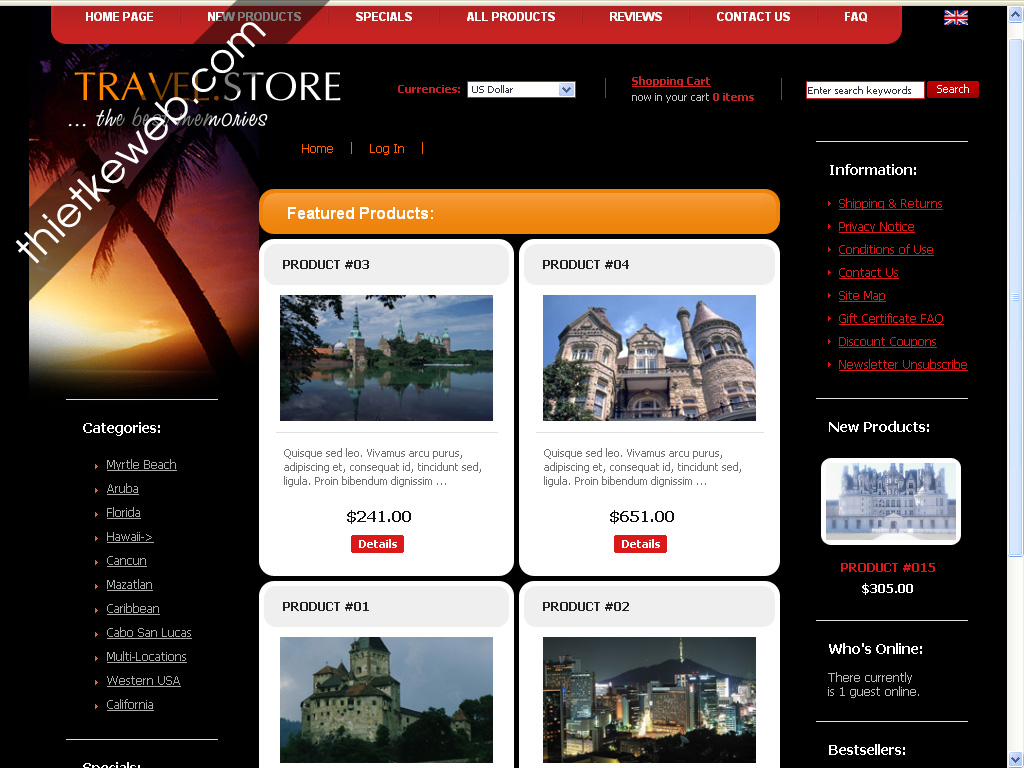Open the Shopping Cart link
The width and height of the screenshot is (1024, 768).
(670, 81)
